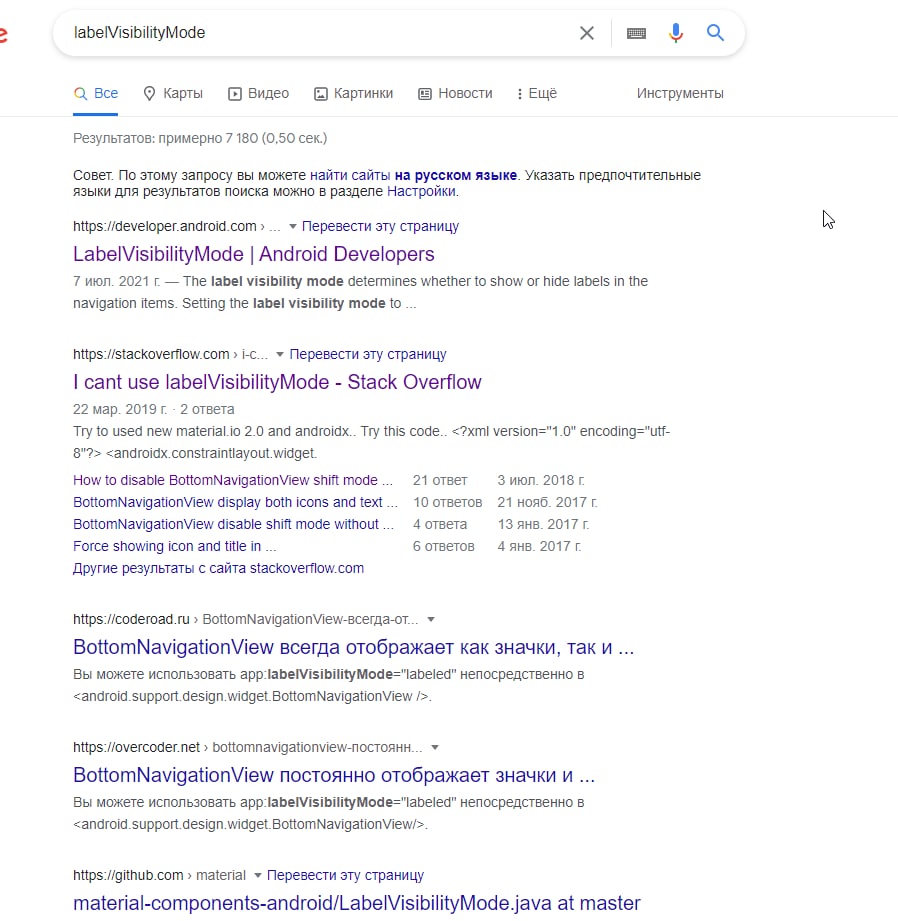Click the https://github.com URL text
Screen dimensions: 898x921
point(128,875)
